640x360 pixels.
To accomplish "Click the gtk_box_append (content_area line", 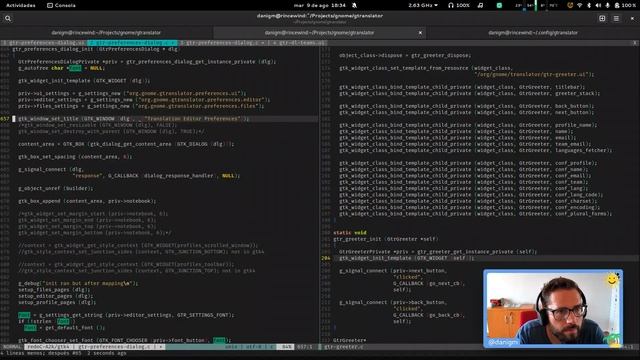I will [87, 201].
